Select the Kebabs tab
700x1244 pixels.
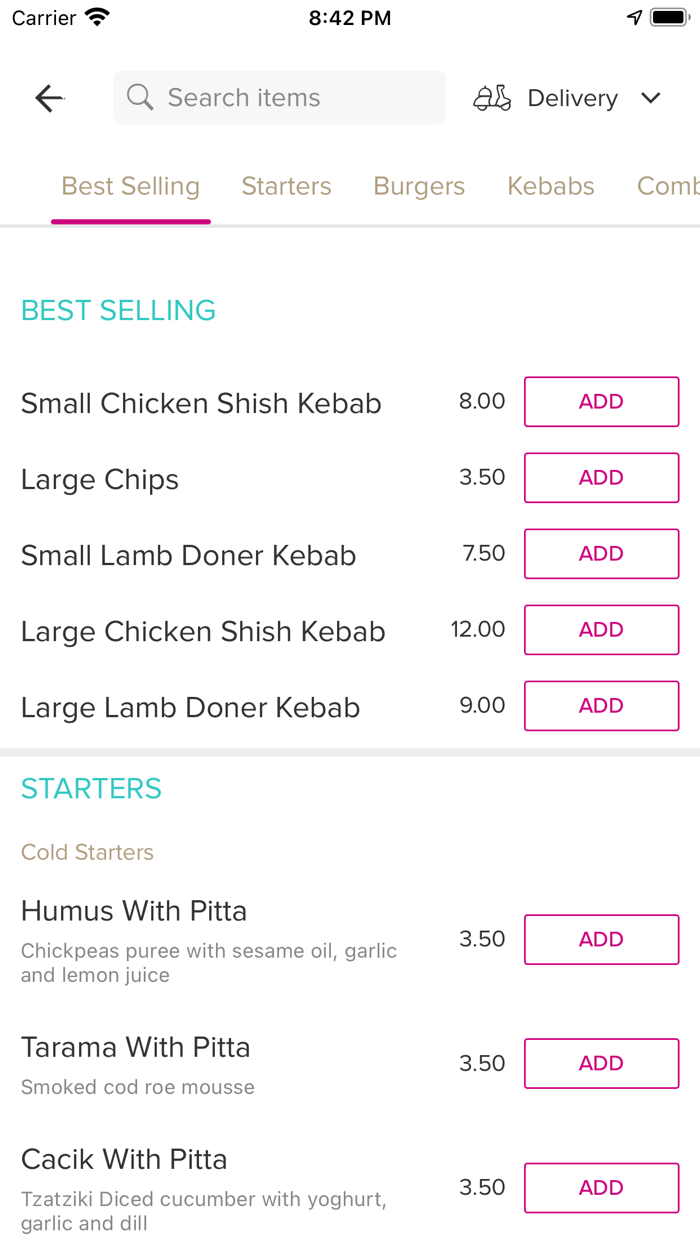[550, 186]
